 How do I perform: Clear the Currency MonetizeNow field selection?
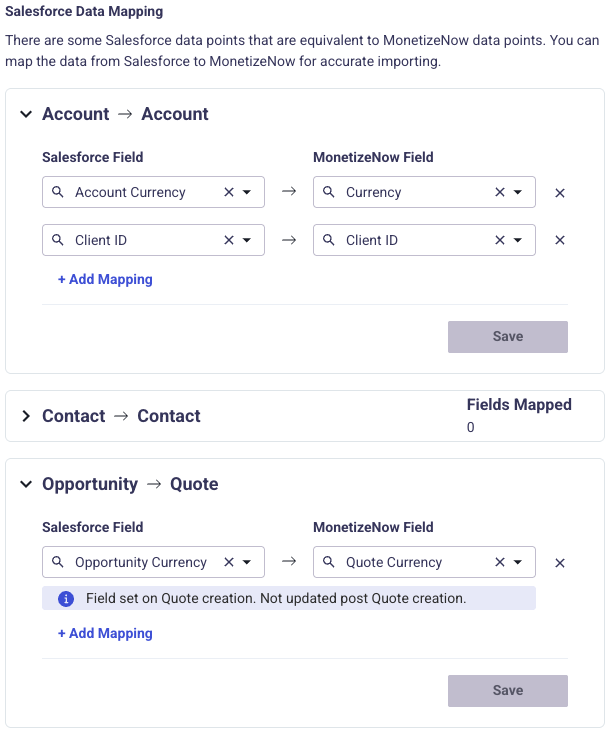pyautogui.click(x=499, y=192)
